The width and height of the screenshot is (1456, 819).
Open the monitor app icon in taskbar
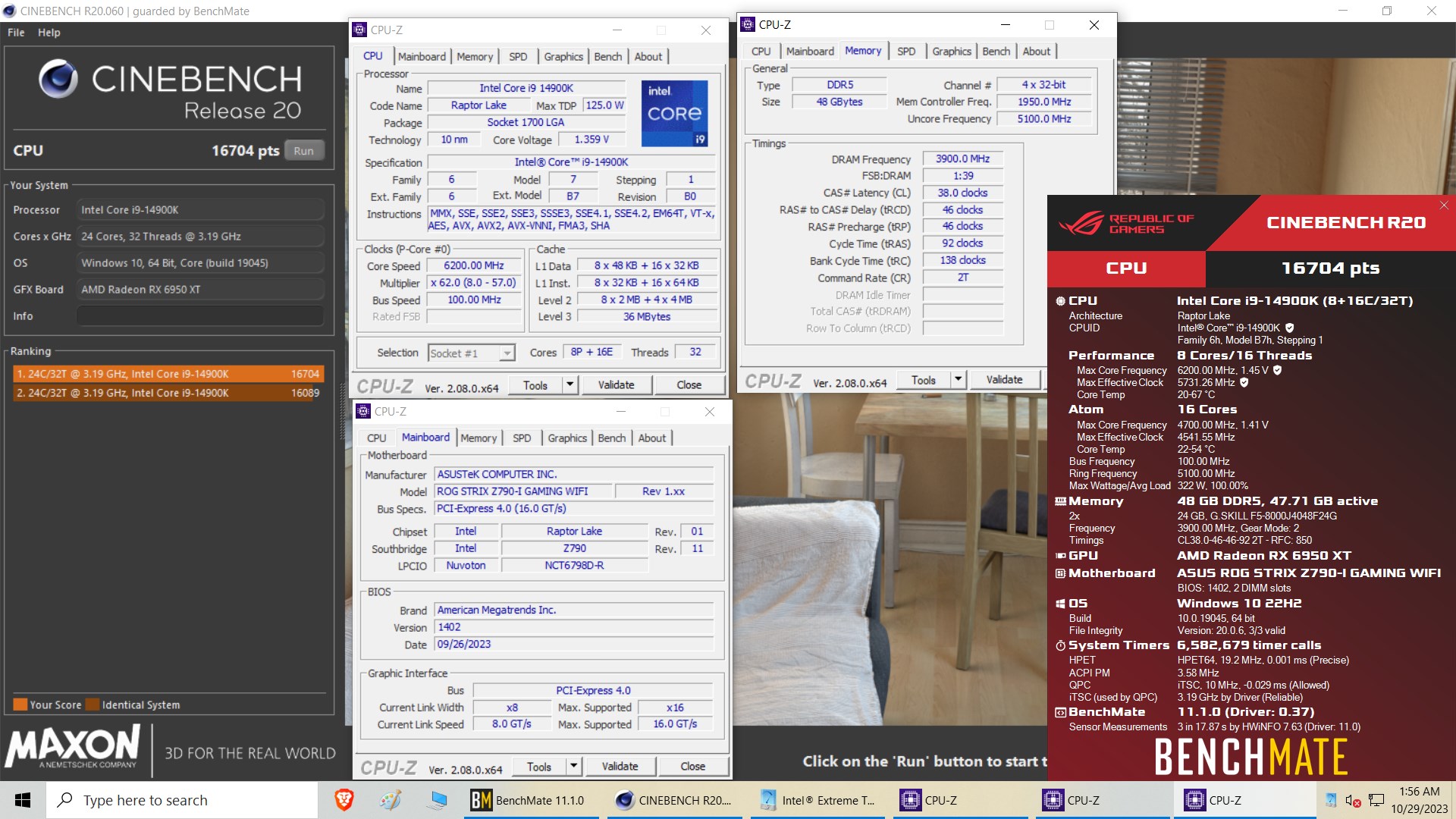(x=438, y=800)
